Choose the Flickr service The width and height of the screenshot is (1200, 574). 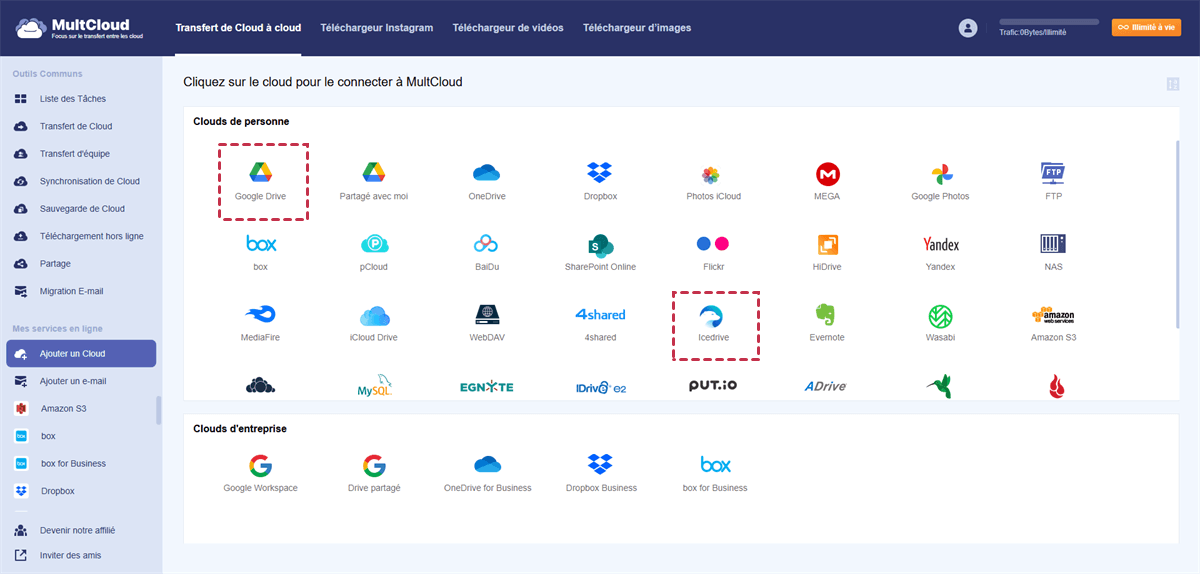pos(713,252)
